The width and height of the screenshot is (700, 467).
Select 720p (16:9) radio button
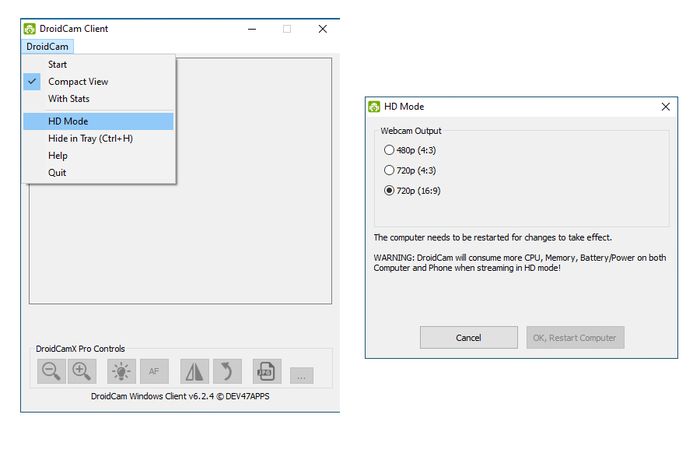[x=389, y=189]
